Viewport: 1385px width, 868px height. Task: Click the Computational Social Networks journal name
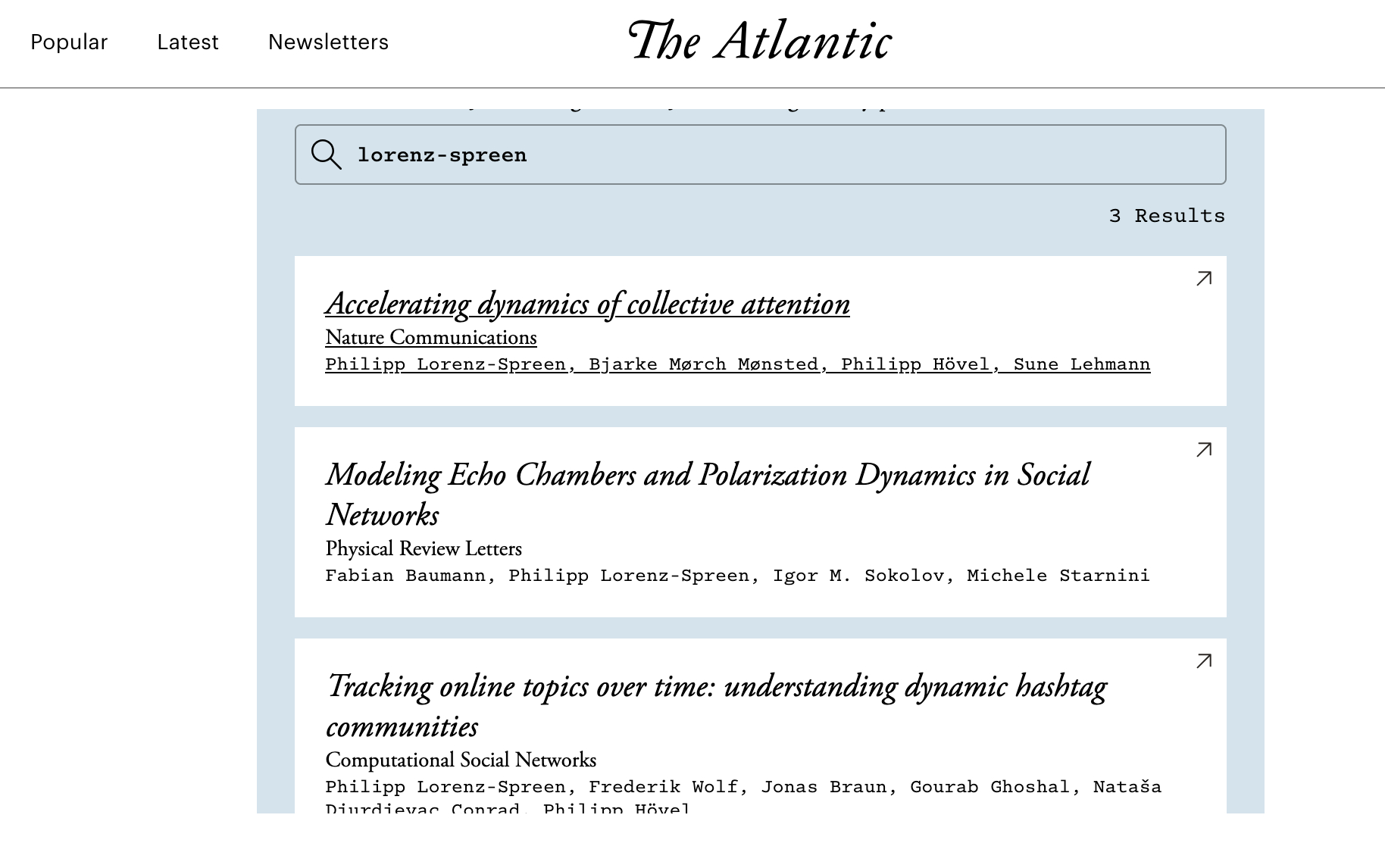460,760
